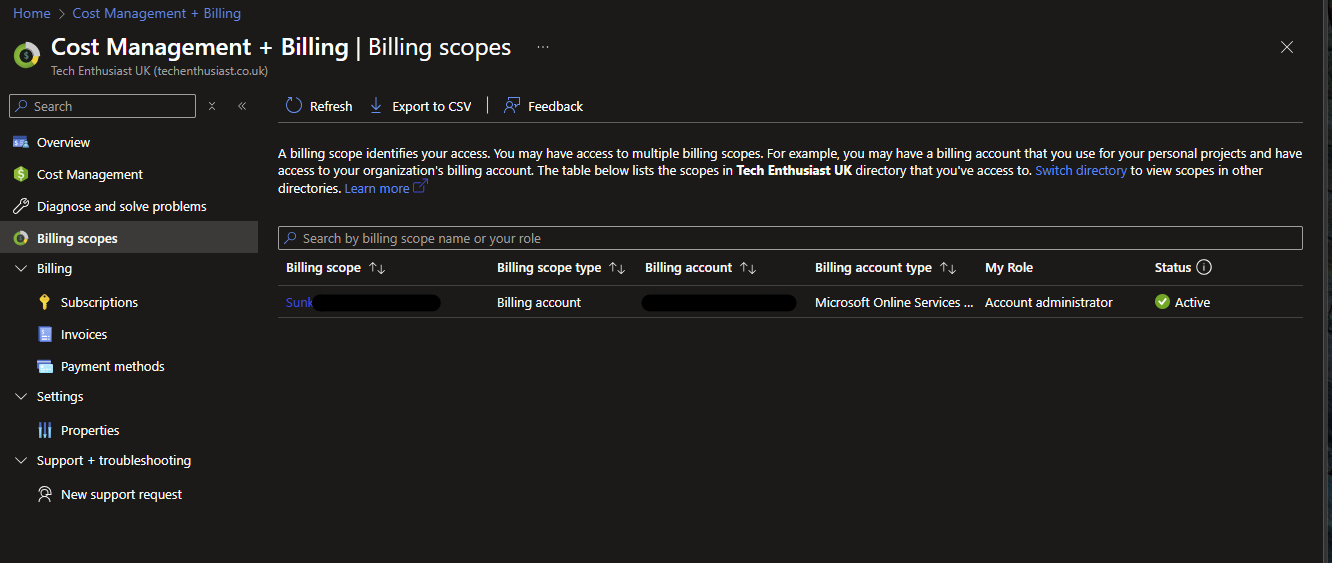Image resolution: width=1332 pixels, height=563 pixels.
Task: Click the Billing scope type header
Action: (549, 268)
